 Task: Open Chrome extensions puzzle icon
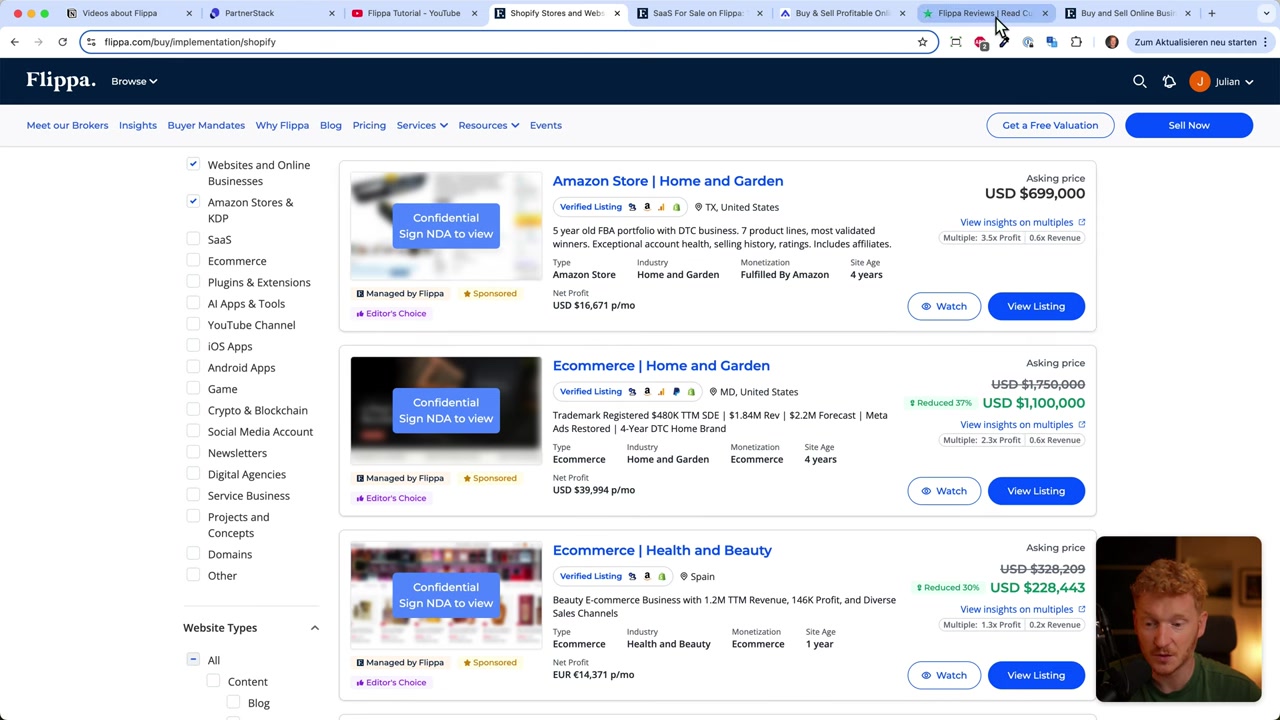pyautogui.click(x=1076, y=42)
